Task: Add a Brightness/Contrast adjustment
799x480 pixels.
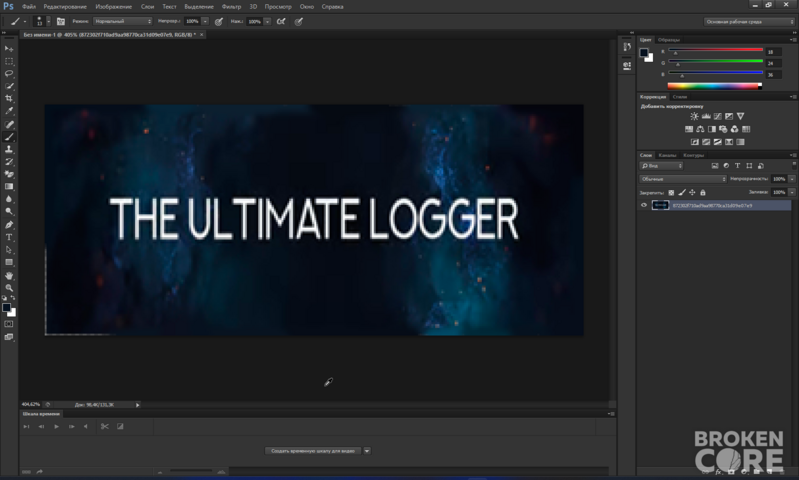Action: [694, 116]
